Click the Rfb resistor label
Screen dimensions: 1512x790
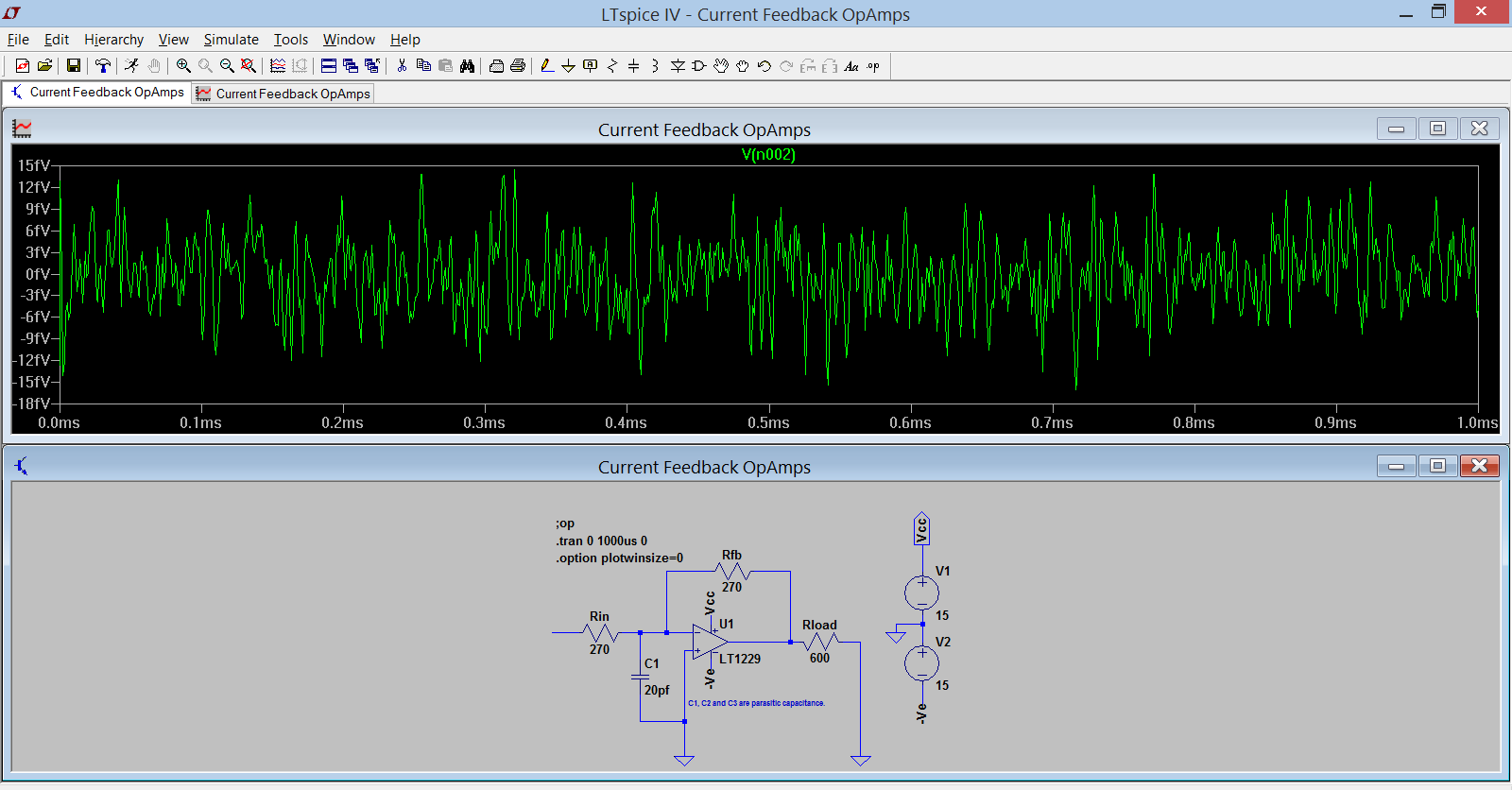pos(731,555)
